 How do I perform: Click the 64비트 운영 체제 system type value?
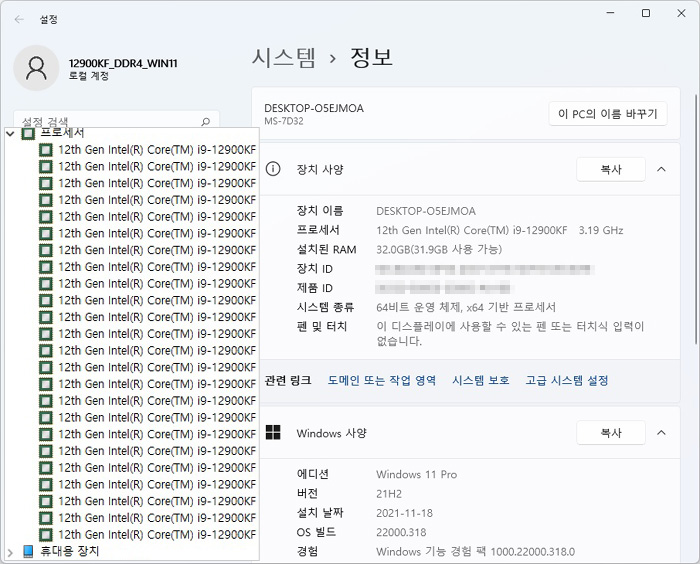click(x=466, y=307)
